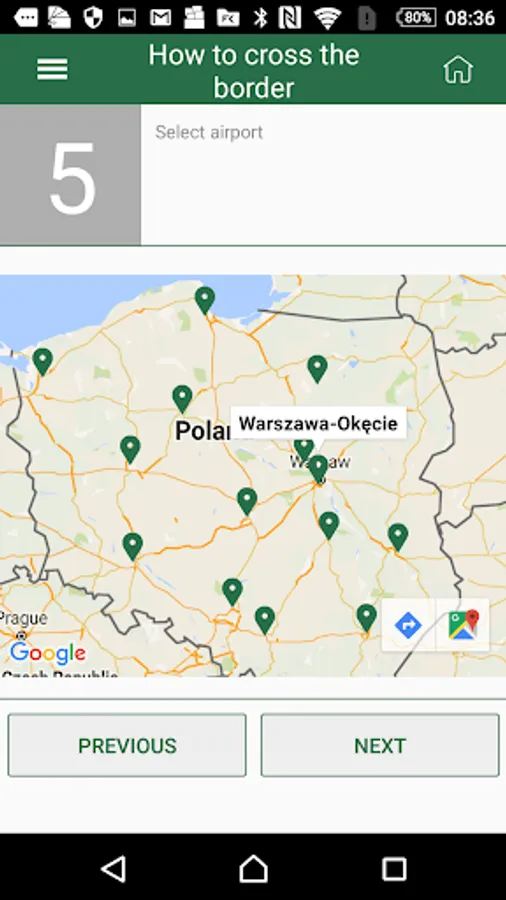Select the Warszawa-Okęcie airport pin
The height and width of the screenshot is (900, 506).
[318, 470]
